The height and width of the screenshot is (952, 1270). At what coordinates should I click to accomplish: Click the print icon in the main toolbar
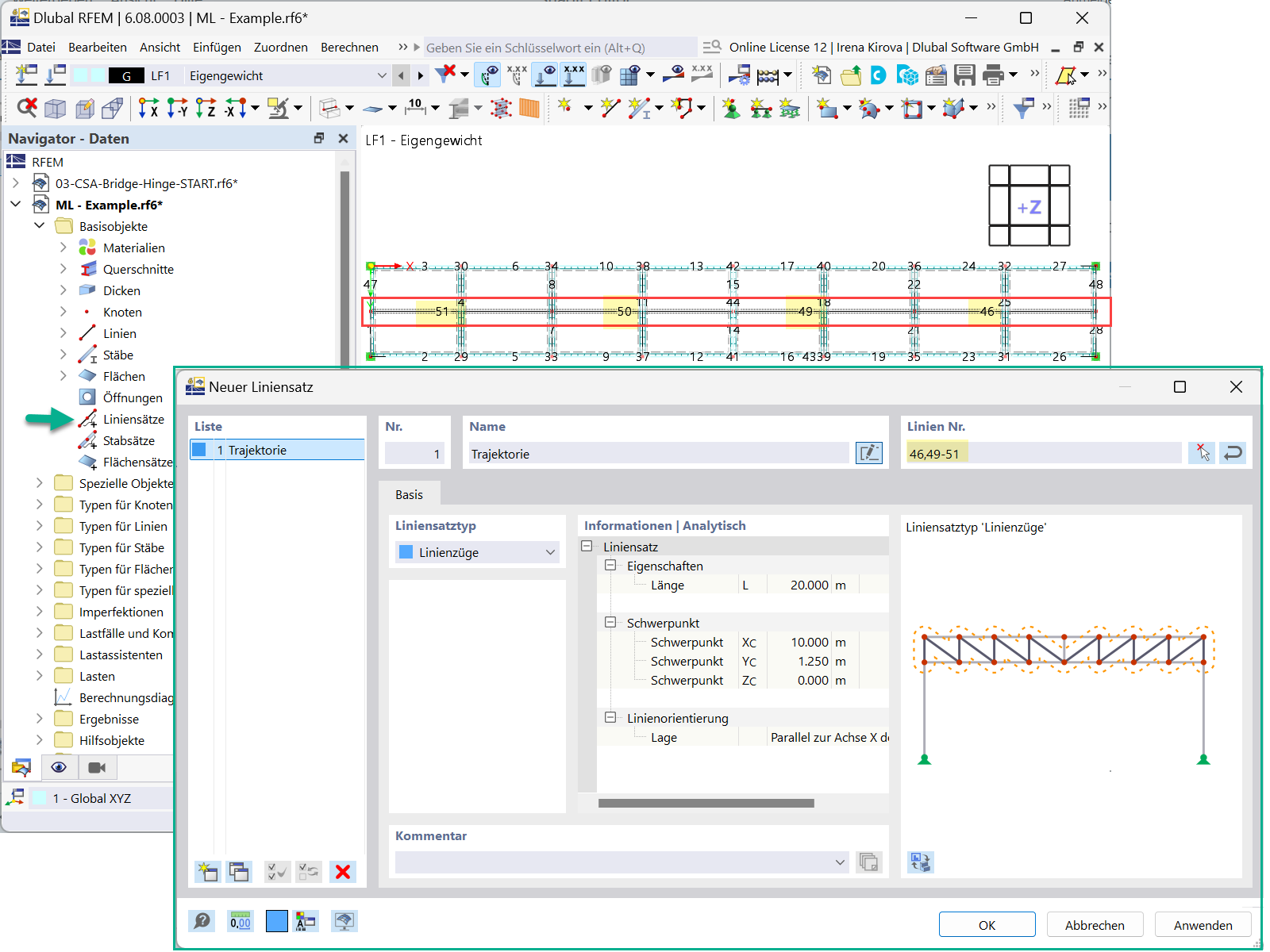coord(993,75)
